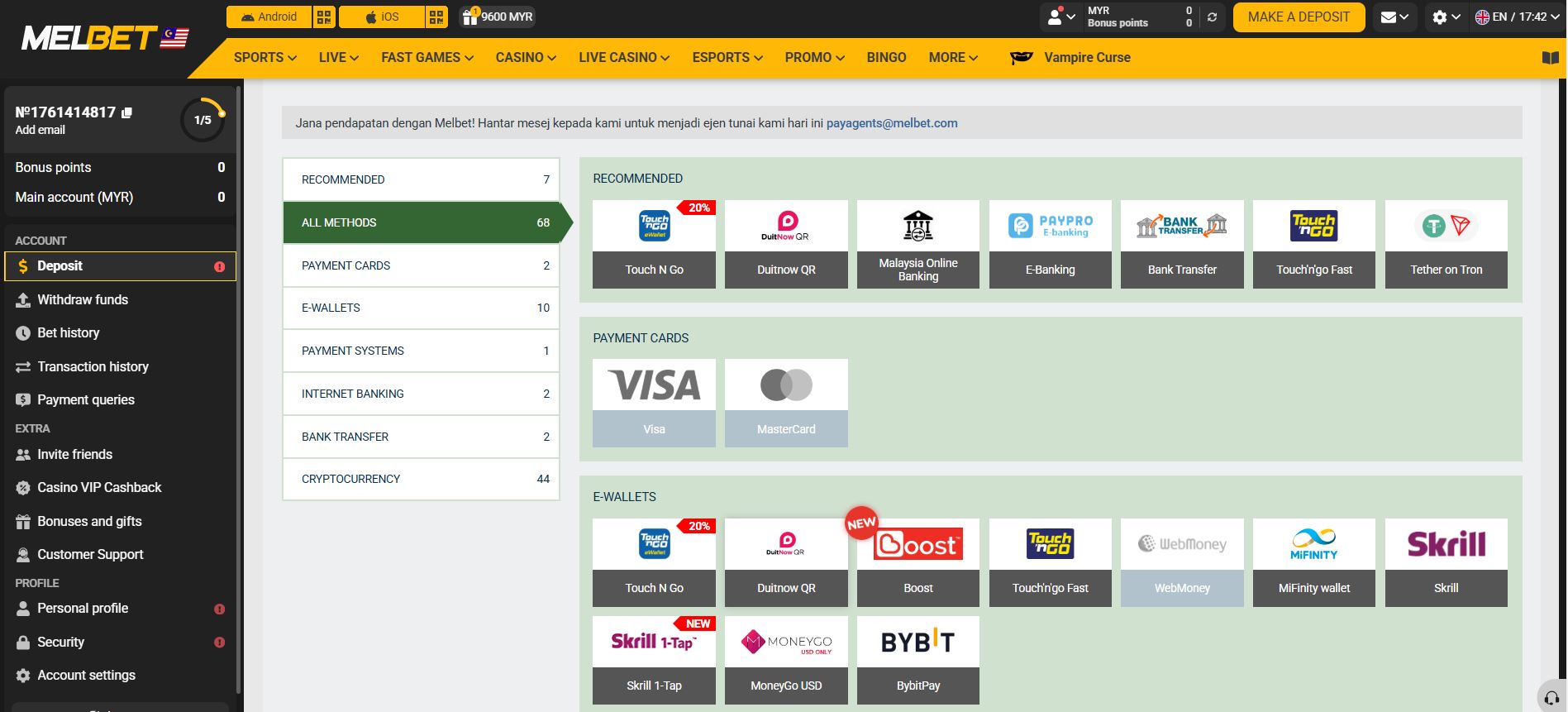Filter by E-WALLETS category
1568x712 pixels.
pyautogui.click(x=421, y=308)
